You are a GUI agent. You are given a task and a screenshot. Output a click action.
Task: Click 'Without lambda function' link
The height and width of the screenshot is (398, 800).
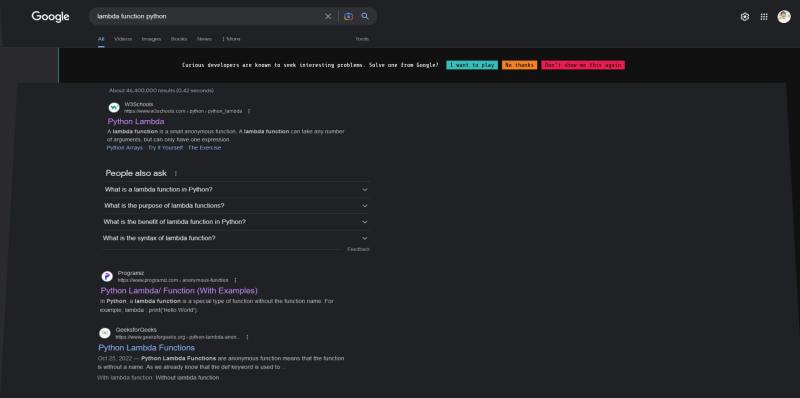pyautogui.click(x=187, y=378)
